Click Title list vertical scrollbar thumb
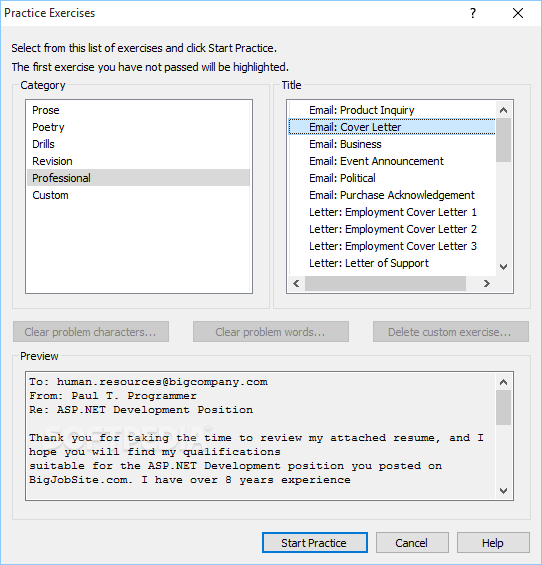The image size is (542, 565). [x=503, y=140]
